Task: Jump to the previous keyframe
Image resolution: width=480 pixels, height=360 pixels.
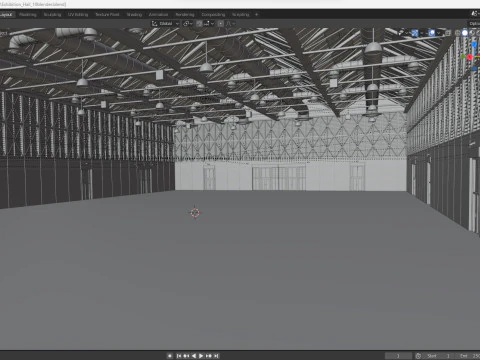Action: 186,356
